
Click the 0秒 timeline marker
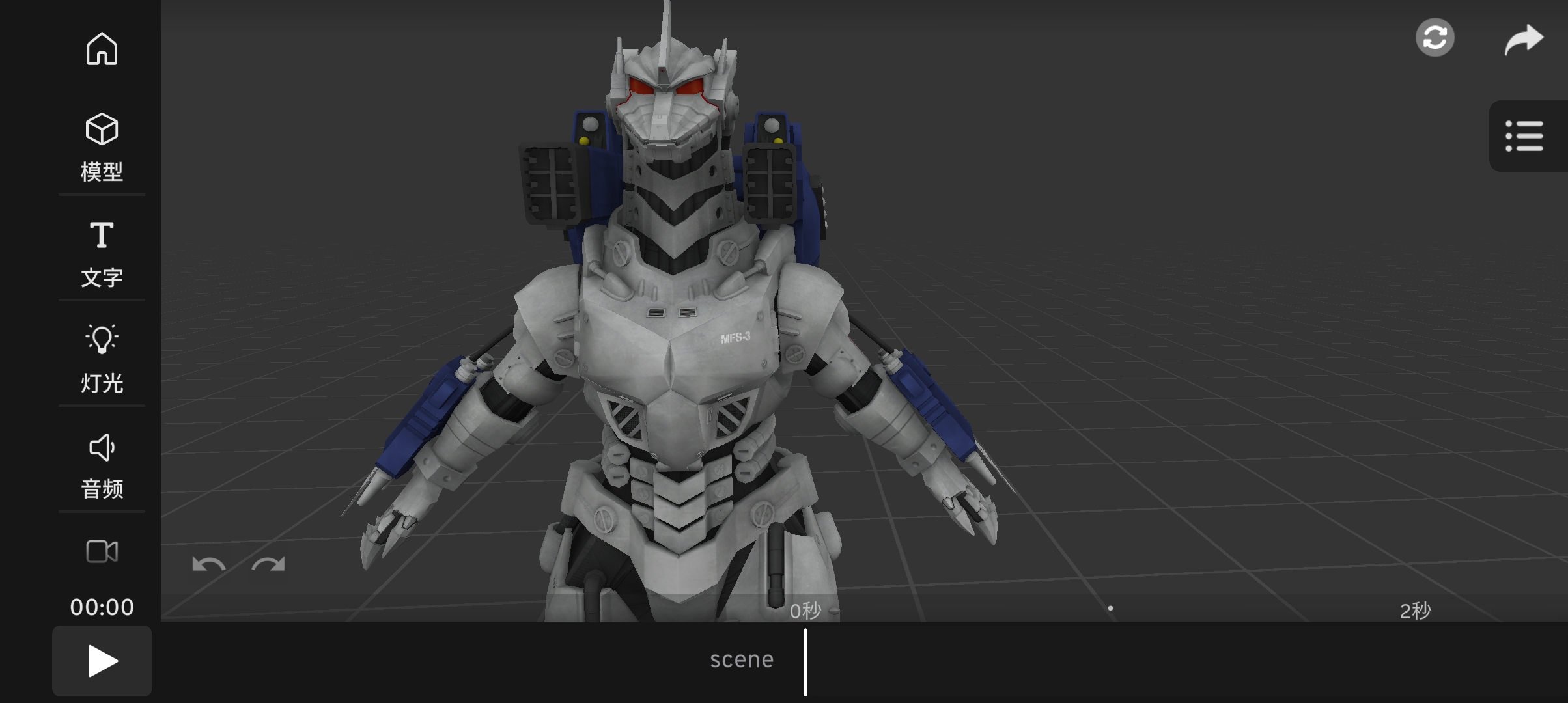coord(805,611)
